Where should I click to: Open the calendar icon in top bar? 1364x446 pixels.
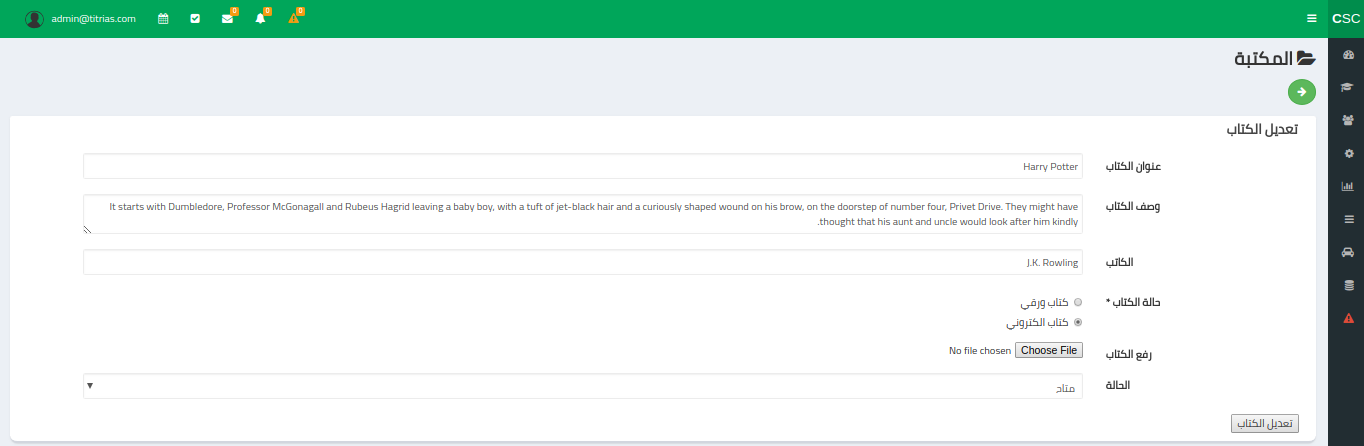163,18
